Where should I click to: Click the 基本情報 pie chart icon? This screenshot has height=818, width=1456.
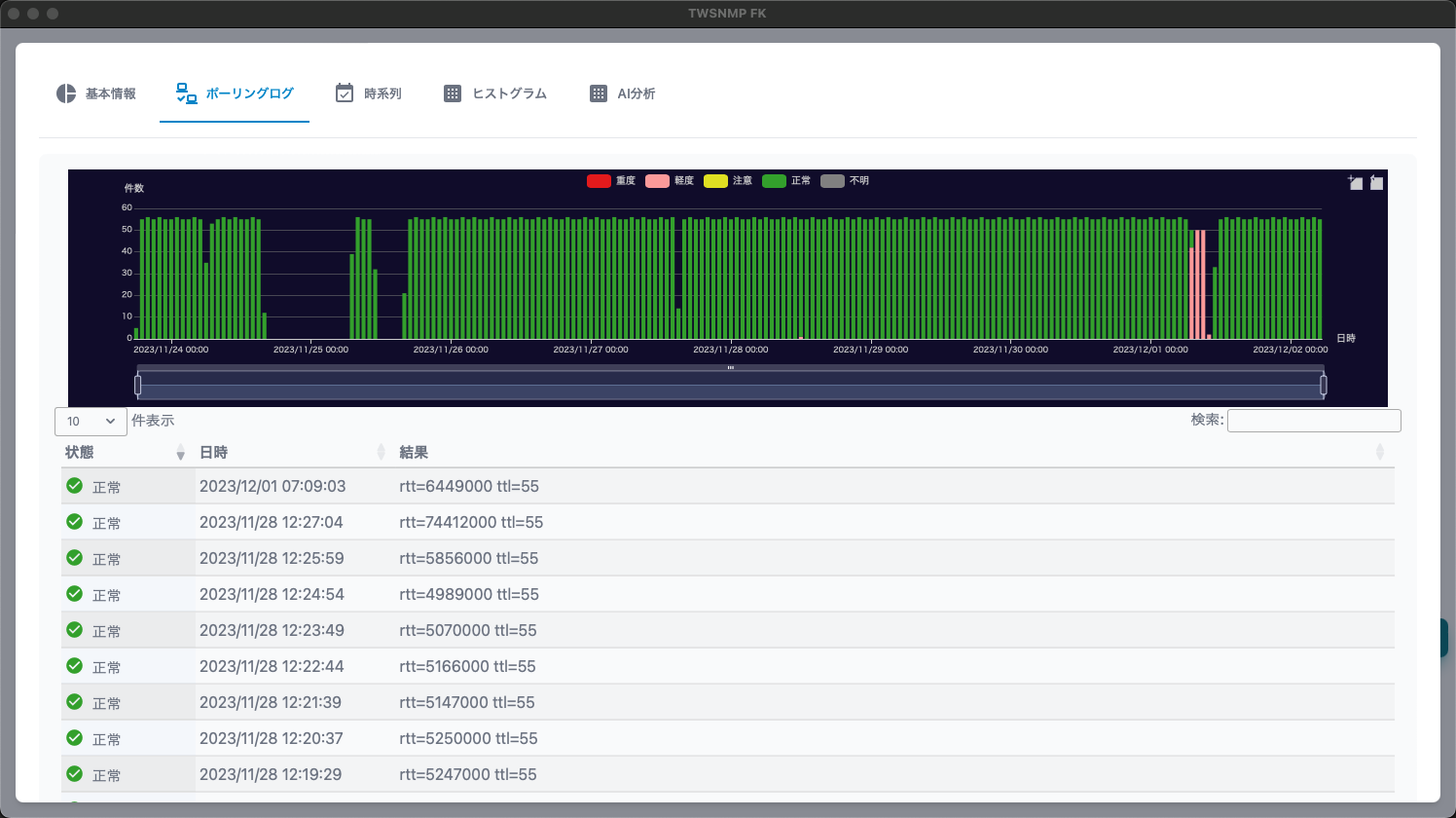coord(66,93)
